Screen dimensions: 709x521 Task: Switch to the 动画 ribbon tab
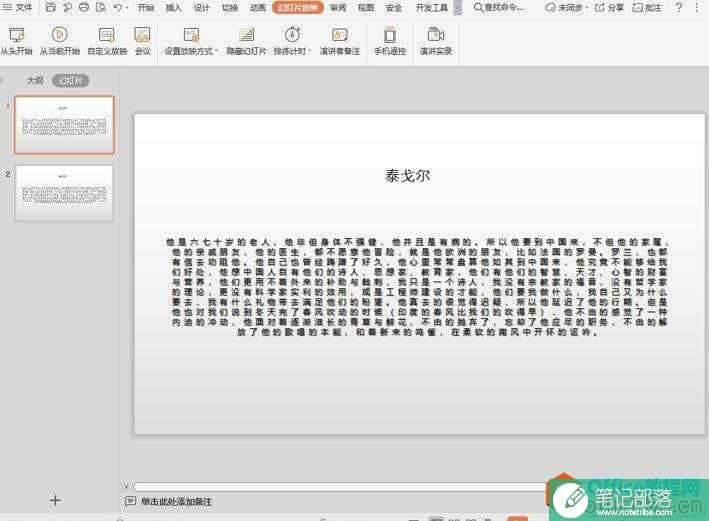tap(258, 8)
